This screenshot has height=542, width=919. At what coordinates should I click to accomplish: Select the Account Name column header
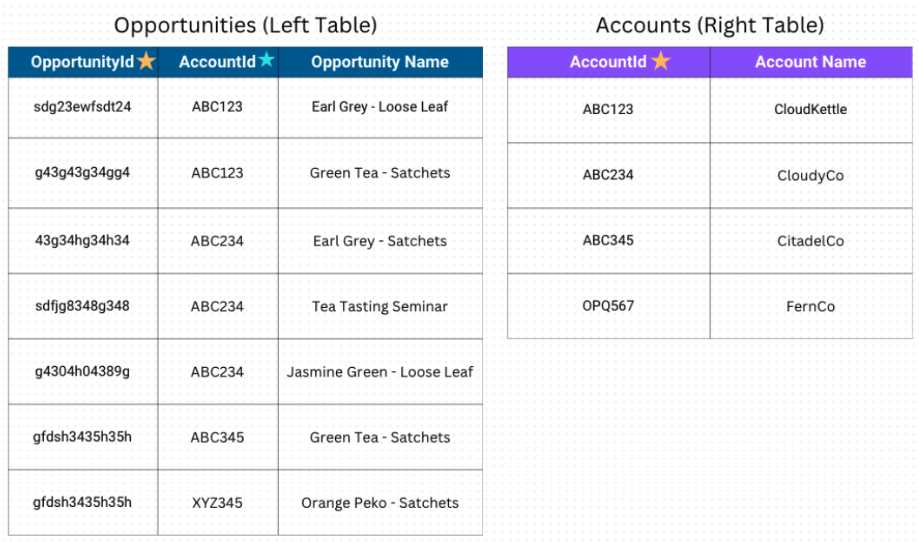tap(811, 62)
